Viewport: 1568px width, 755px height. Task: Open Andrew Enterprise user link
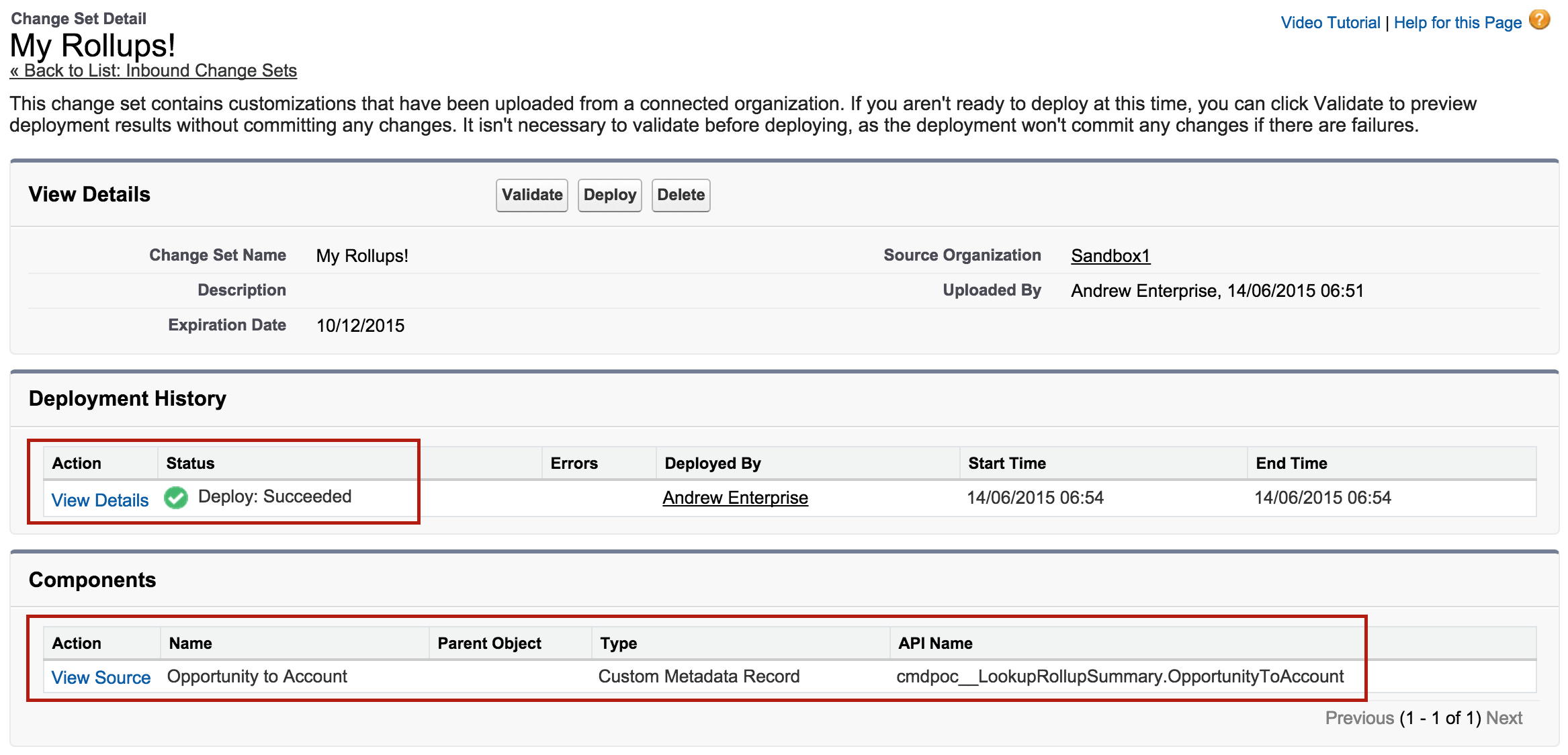735,498
